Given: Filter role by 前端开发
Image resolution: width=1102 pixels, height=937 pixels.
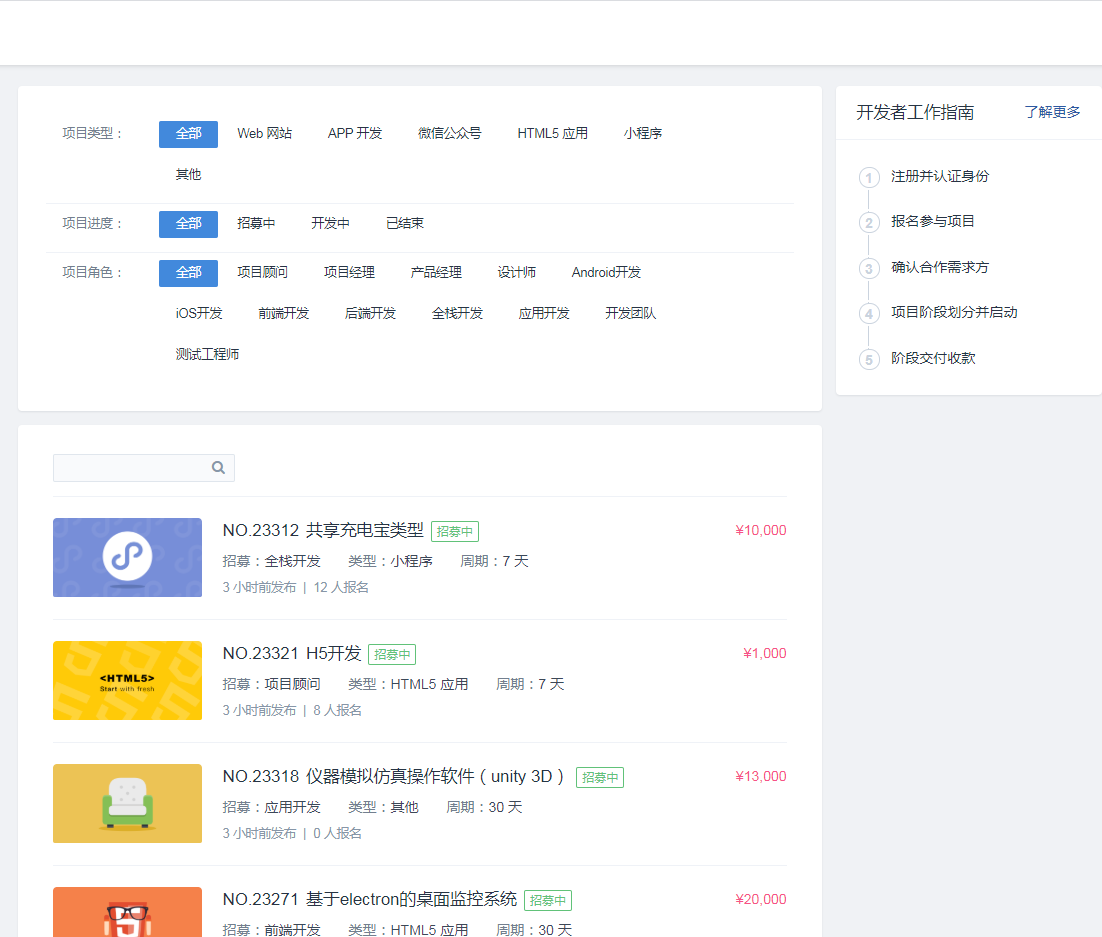Looking at the screenshot, I should click(x=284, y=314).
